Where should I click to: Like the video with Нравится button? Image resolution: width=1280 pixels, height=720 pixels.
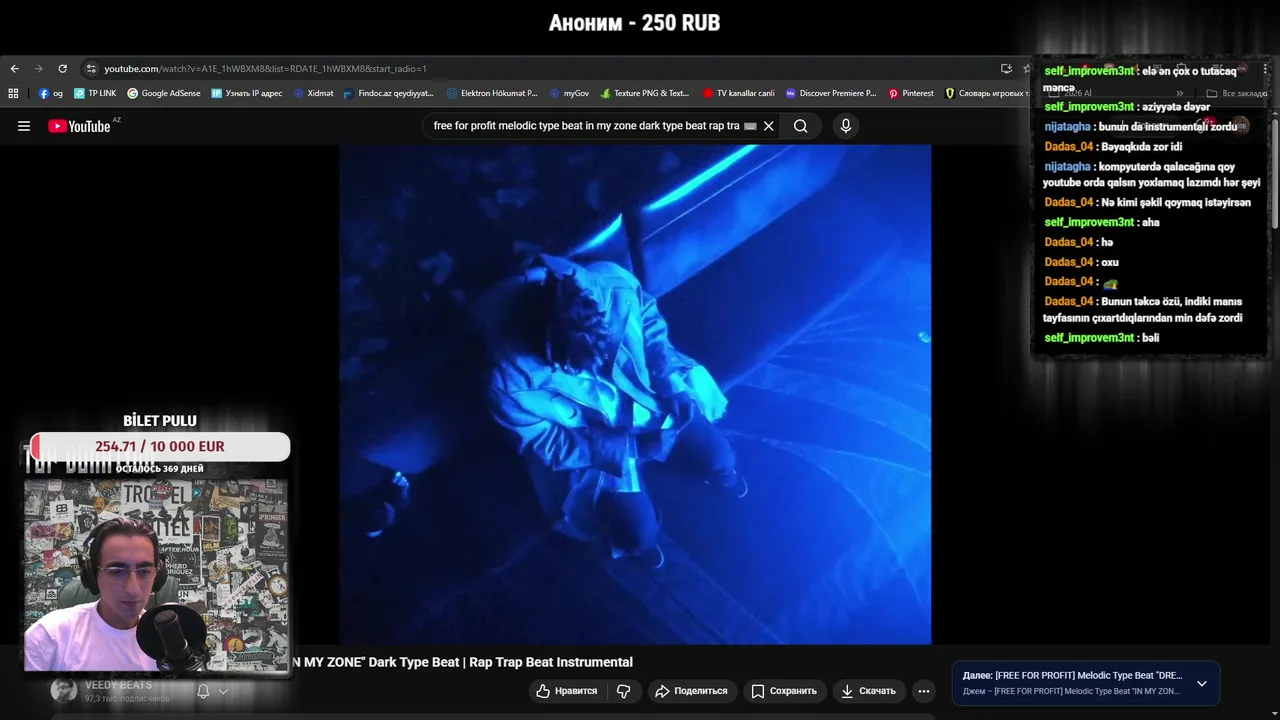567,691
